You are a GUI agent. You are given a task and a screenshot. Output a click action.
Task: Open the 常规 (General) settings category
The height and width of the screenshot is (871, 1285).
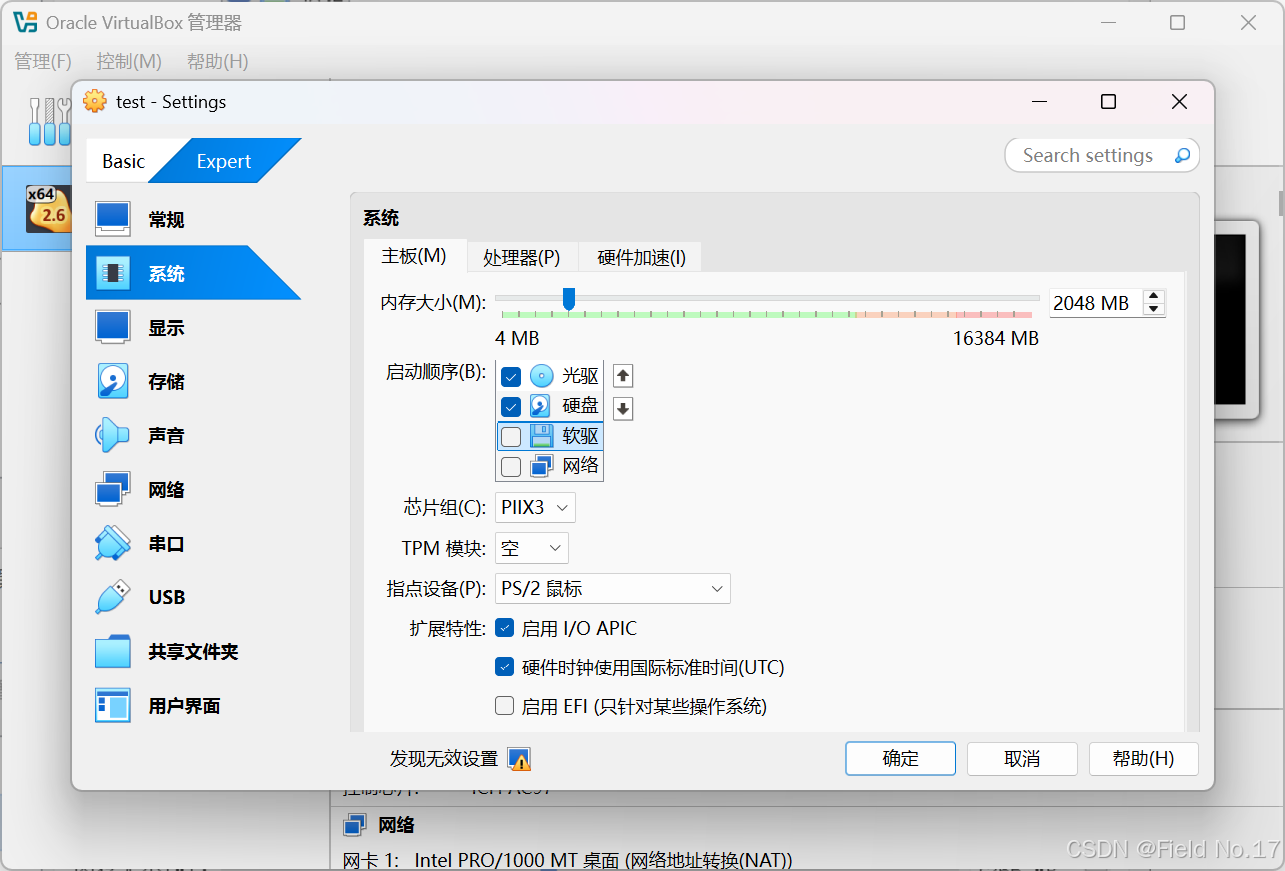pyautogui.click(x=193, y=219)
